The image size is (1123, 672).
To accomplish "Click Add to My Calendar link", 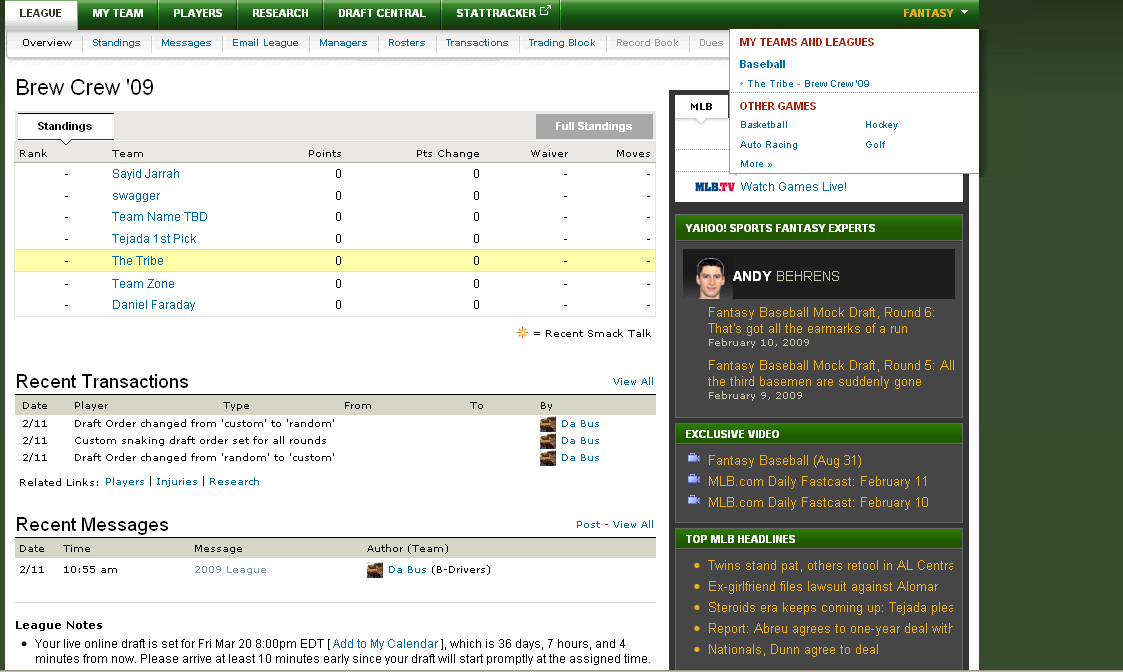I will [x=385, y=643].
